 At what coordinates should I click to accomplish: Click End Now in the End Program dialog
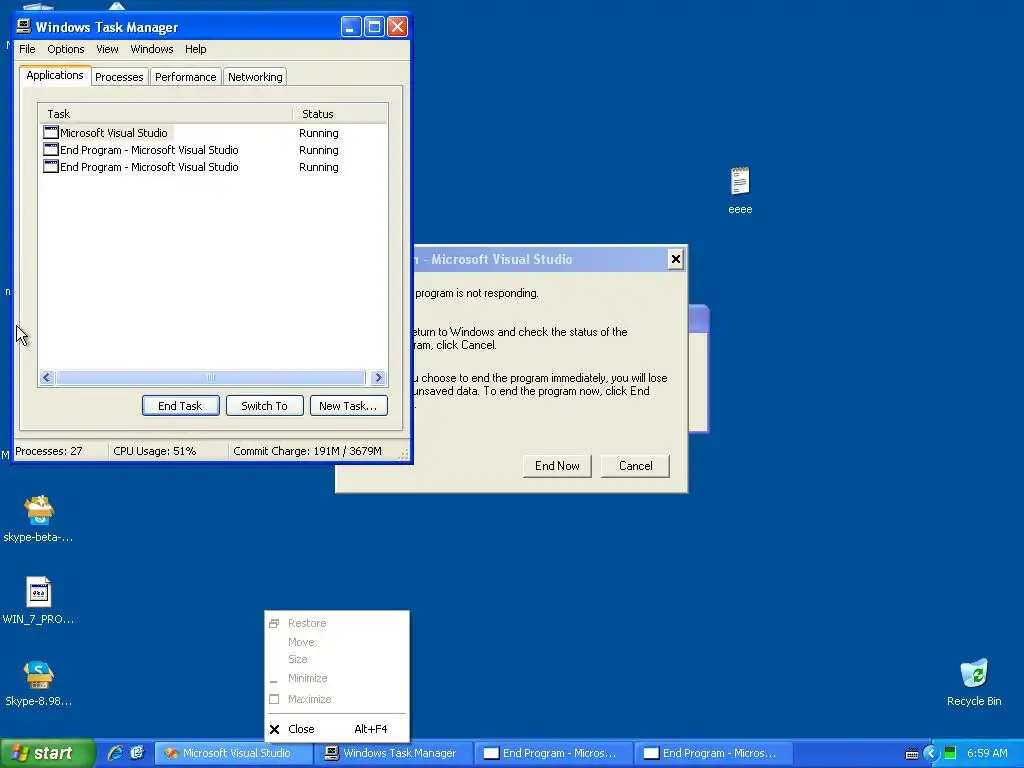coord(557,466)
